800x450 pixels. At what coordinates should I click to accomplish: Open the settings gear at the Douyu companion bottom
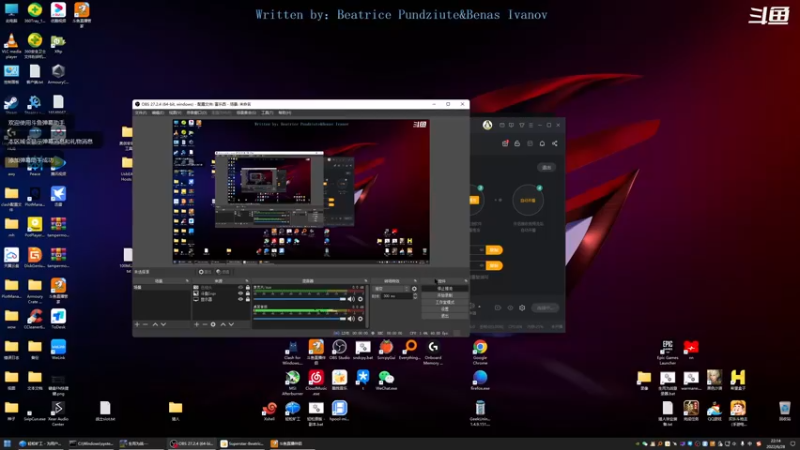coord(522,308)
